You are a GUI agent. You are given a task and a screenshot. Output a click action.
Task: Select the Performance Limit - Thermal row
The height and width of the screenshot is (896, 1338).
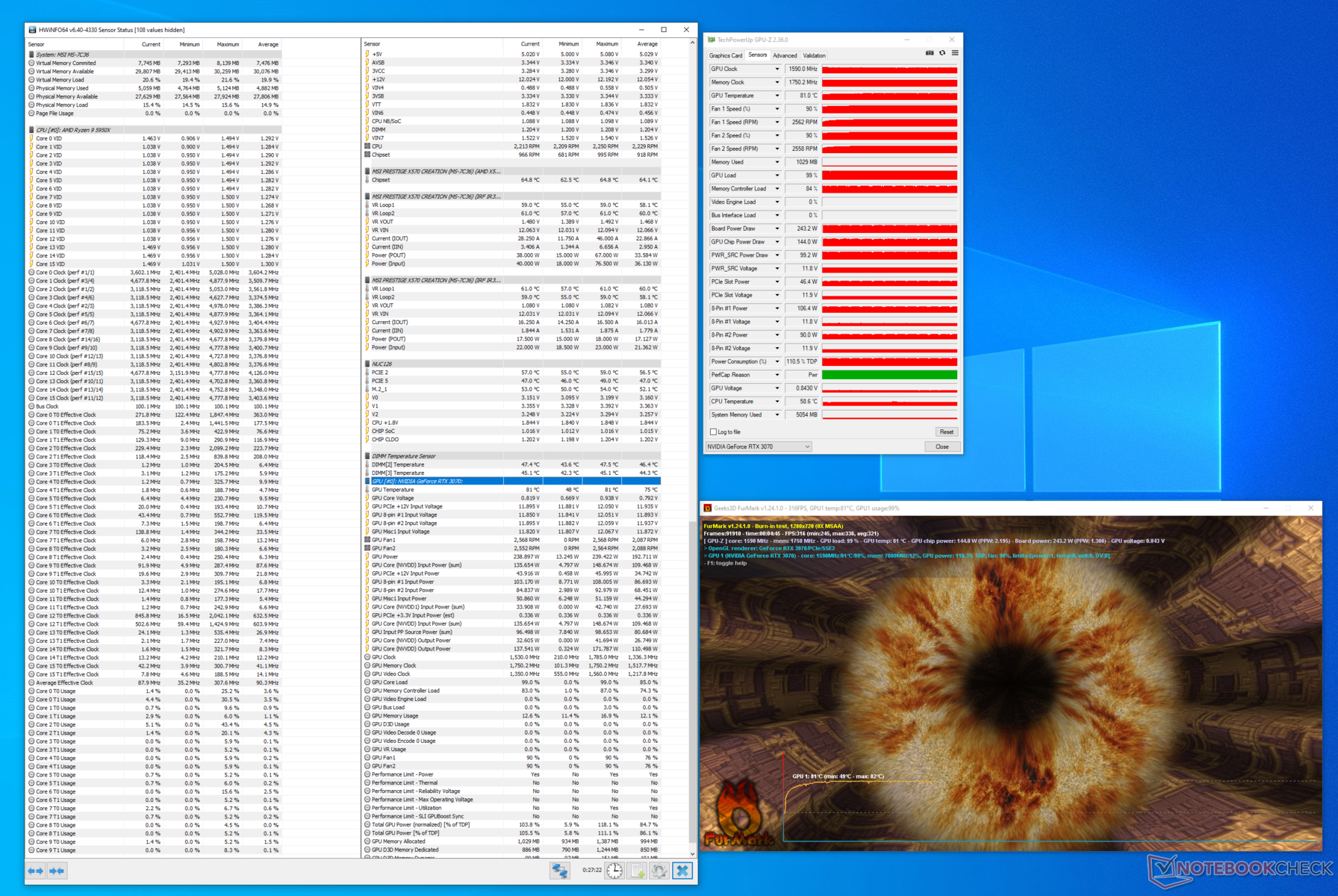[511, 783]
